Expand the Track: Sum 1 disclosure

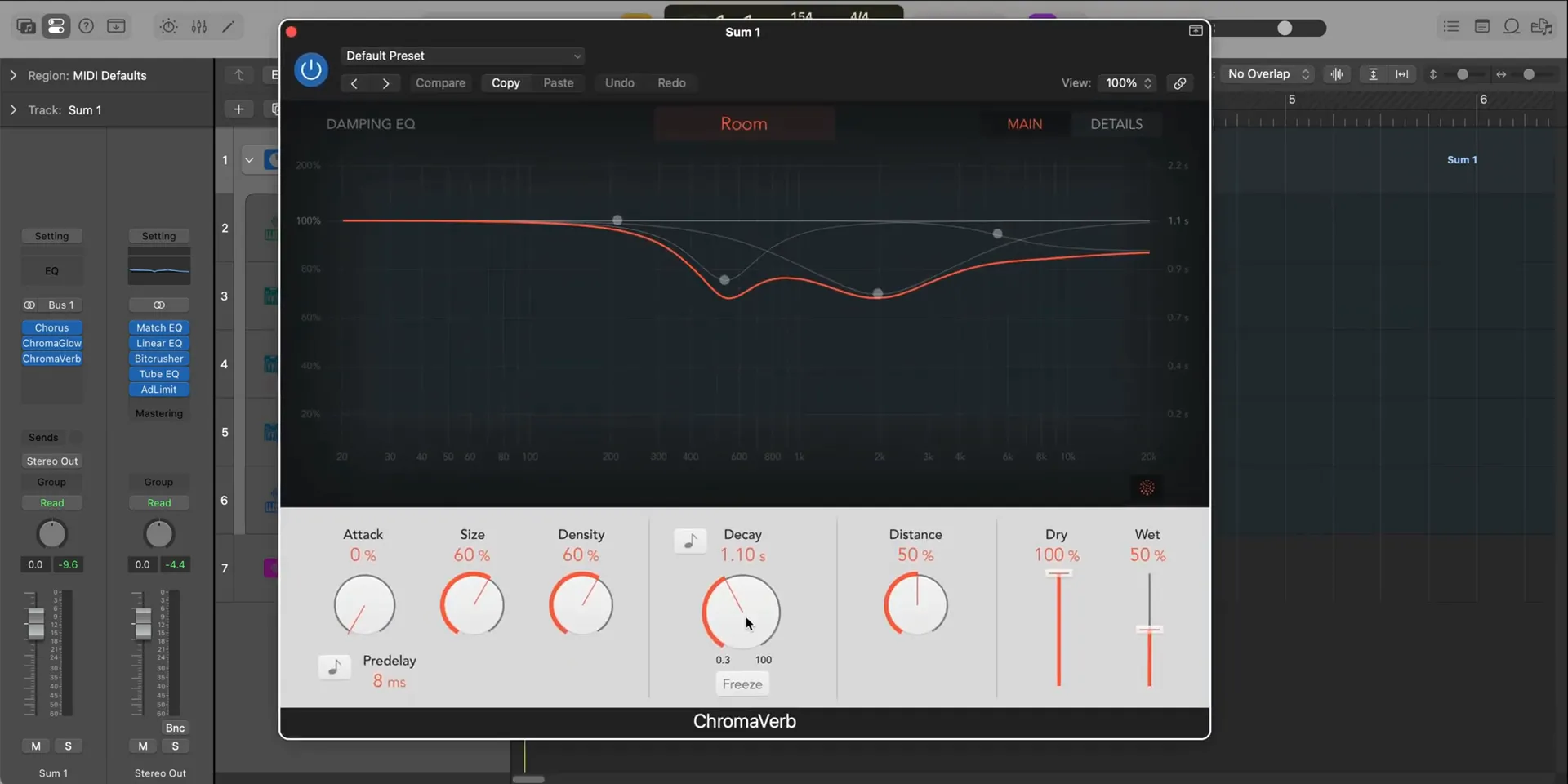(x=13, y=109)
